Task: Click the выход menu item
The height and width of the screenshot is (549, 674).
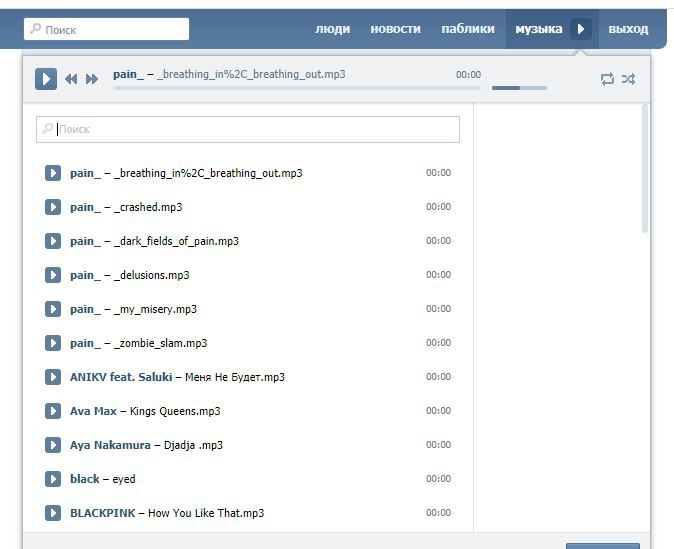Action: click(628, 29)
